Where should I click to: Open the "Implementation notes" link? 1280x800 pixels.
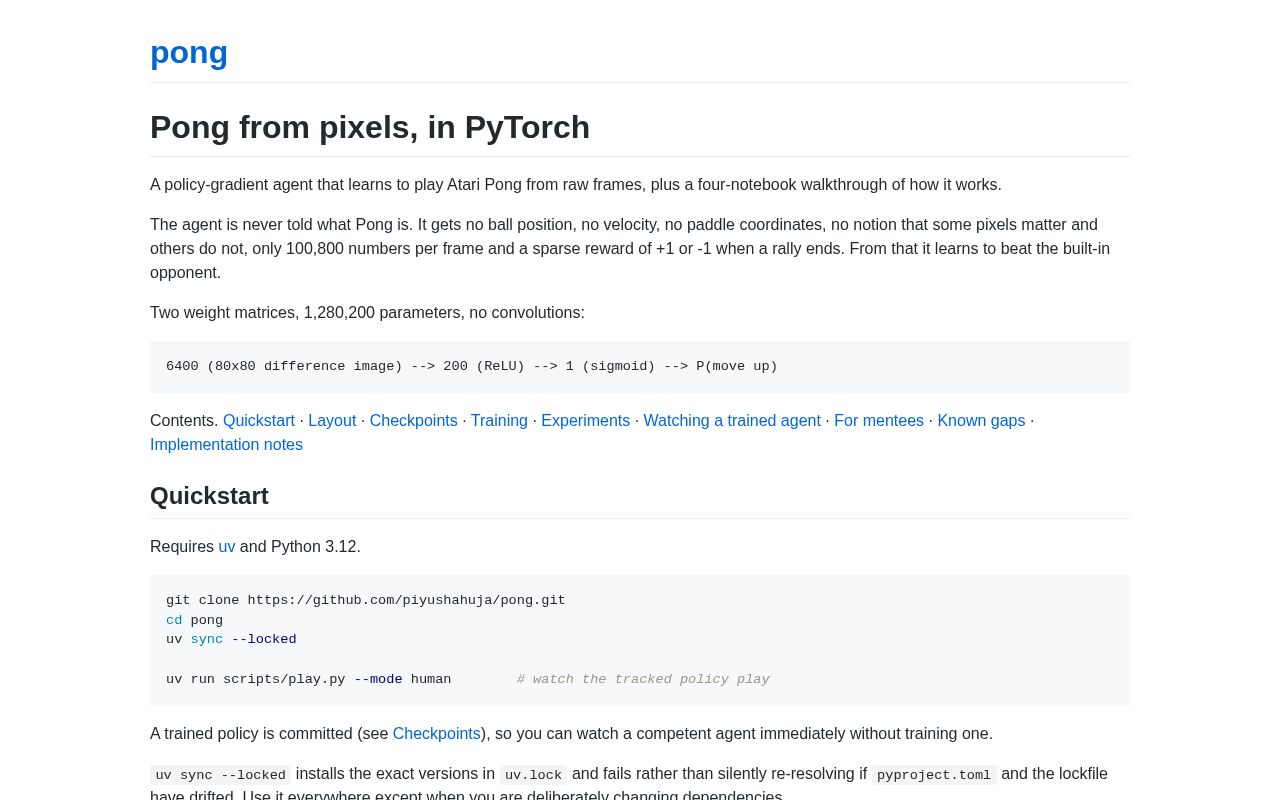click(x=226, y=445)
